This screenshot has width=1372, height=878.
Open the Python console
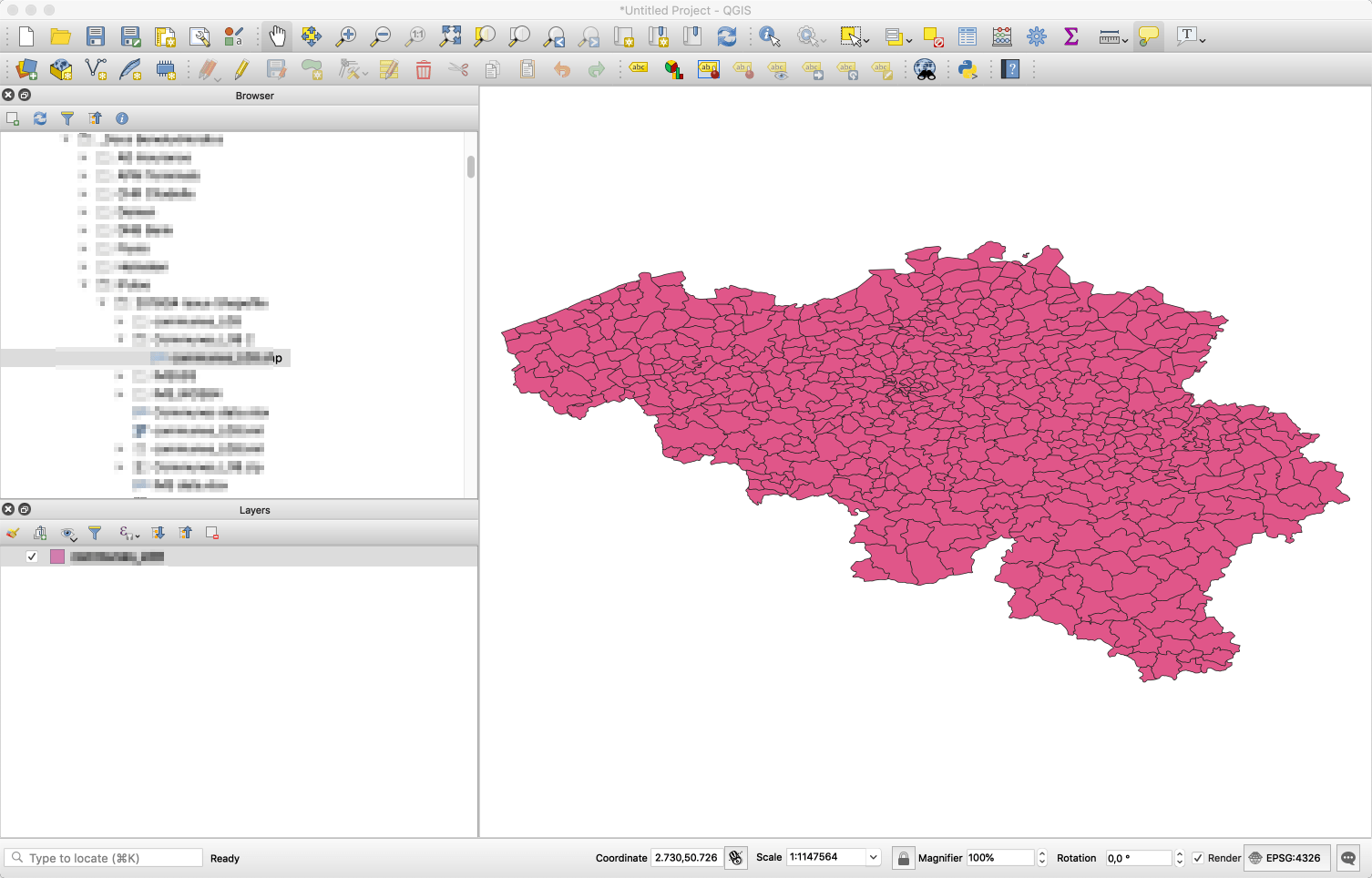(968, 69)
